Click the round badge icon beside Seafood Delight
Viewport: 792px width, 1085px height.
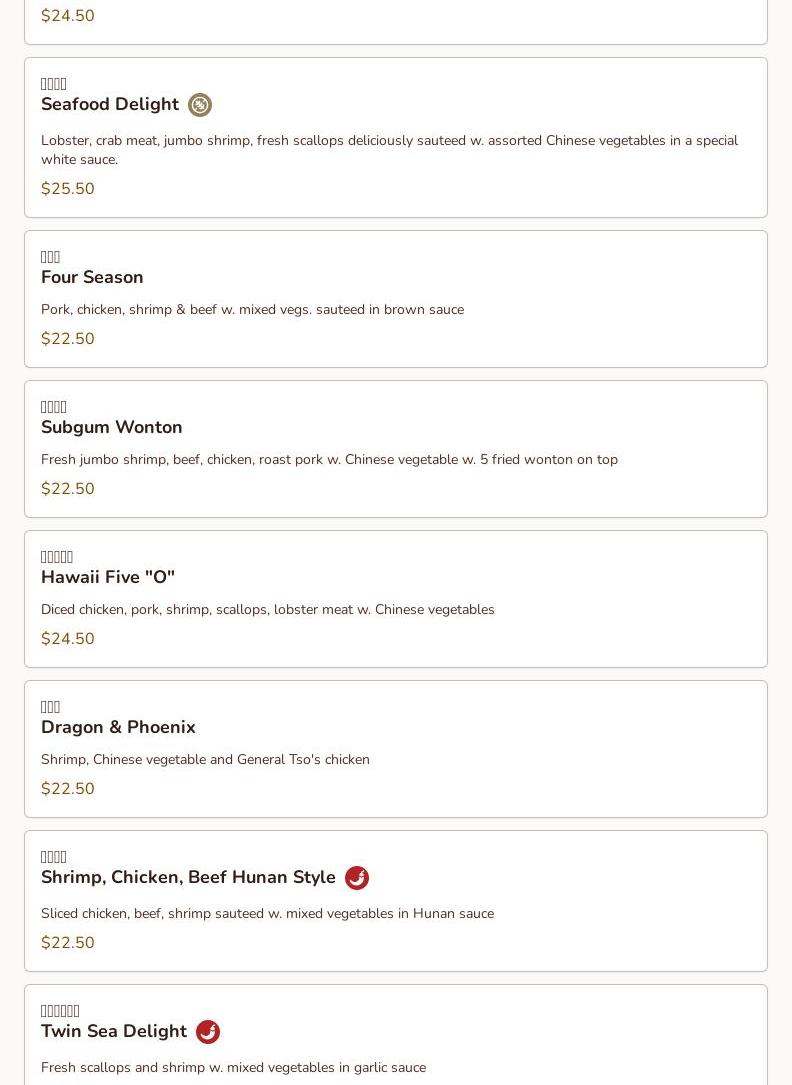[200, 105]
